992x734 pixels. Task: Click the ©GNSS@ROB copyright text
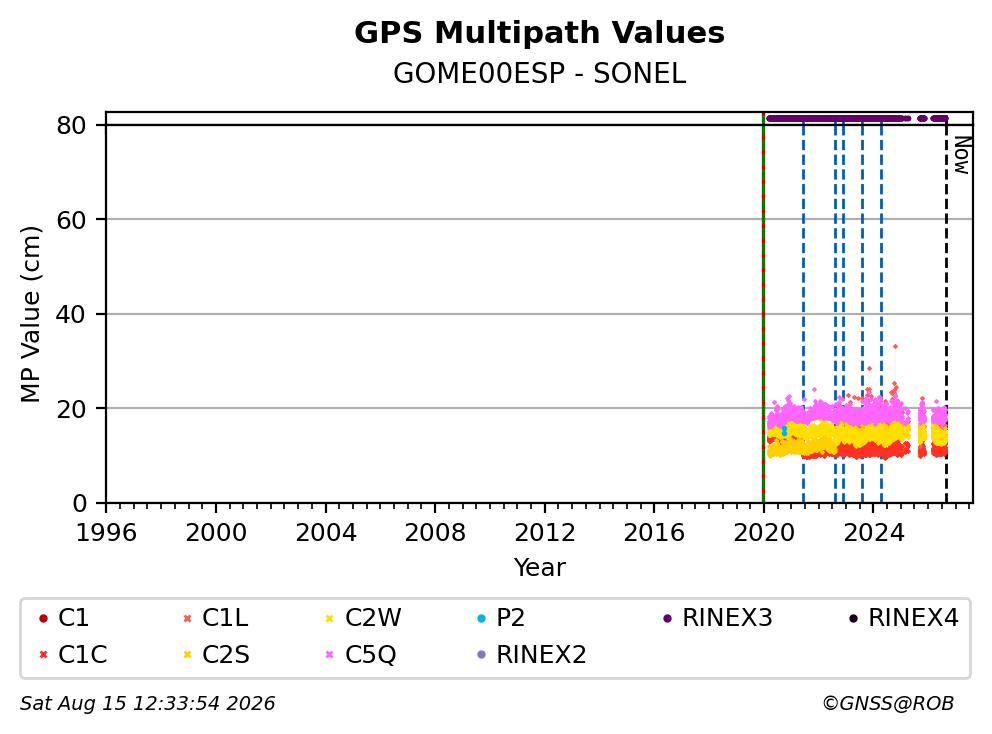[888, 704]
